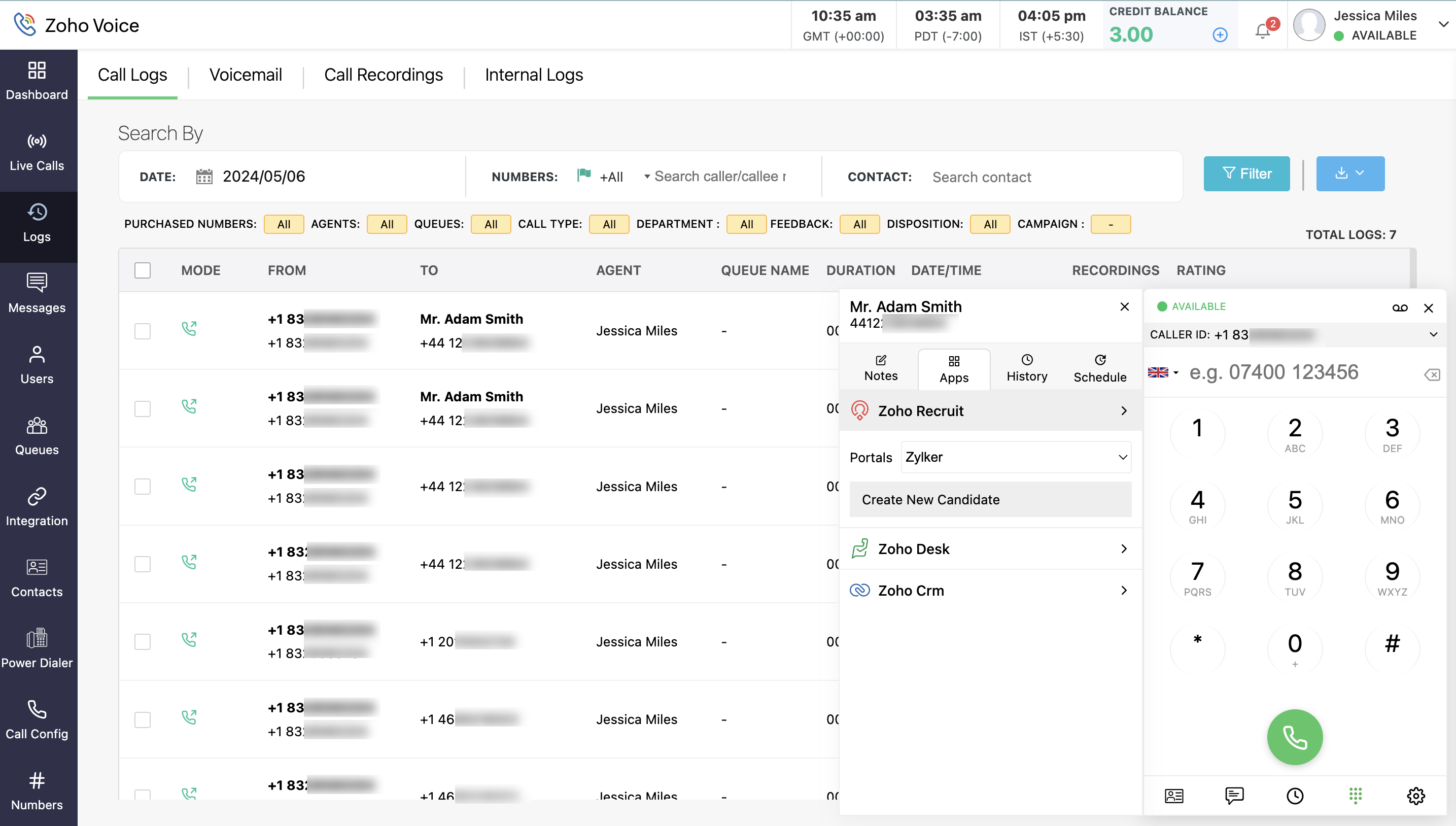Open the dialer settings gear icon
This screenshot has width=1456, height=826.
click(1416, 796)
